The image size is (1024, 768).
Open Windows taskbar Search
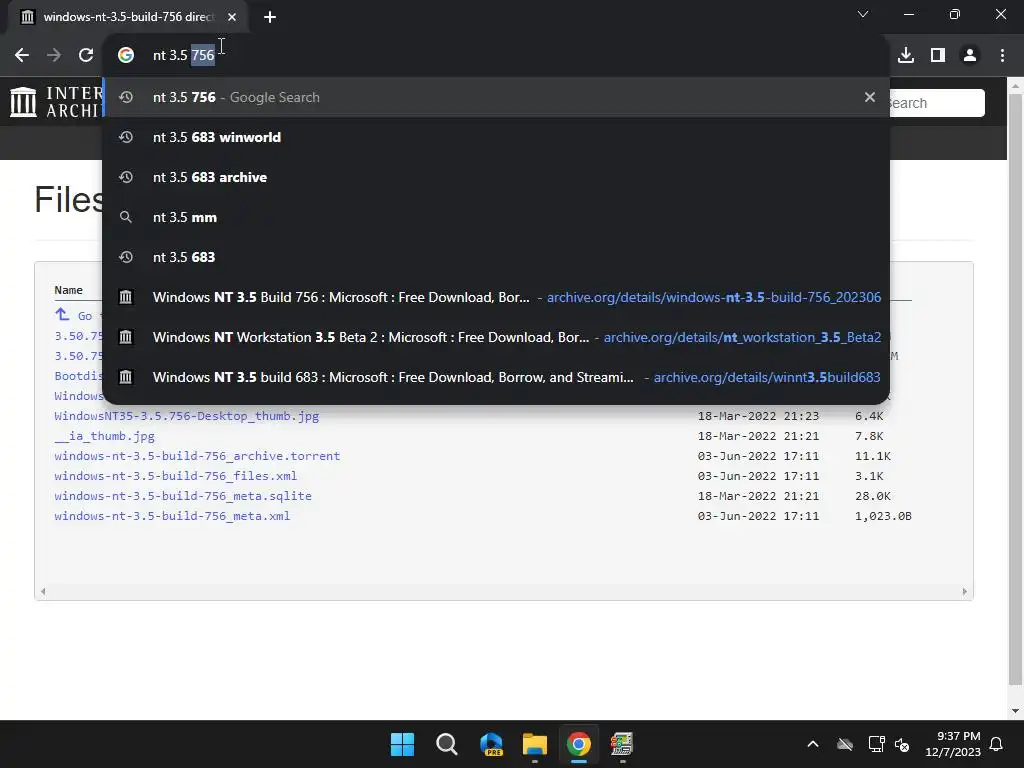[447, 744]
